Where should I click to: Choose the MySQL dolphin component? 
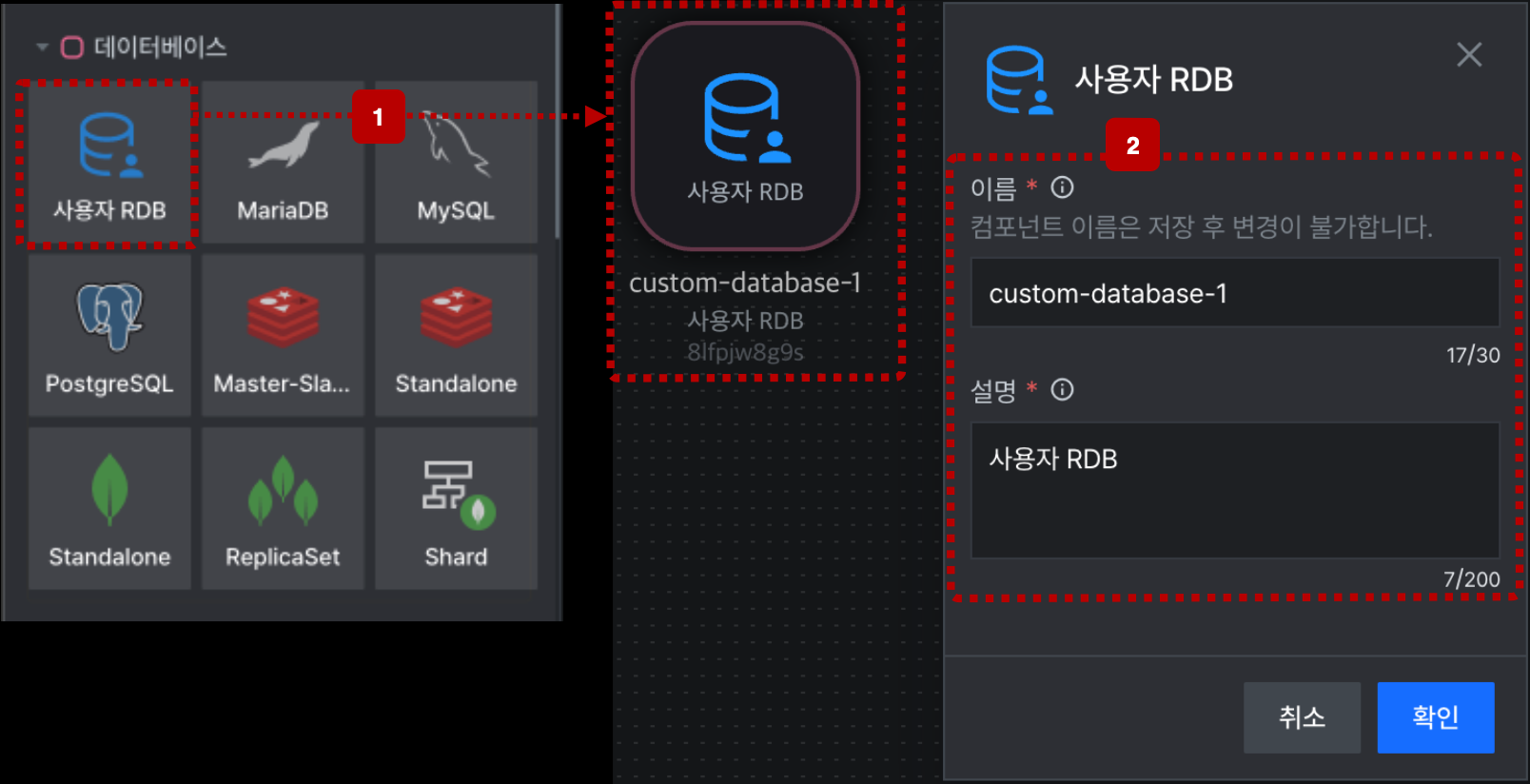coord(456,164)
